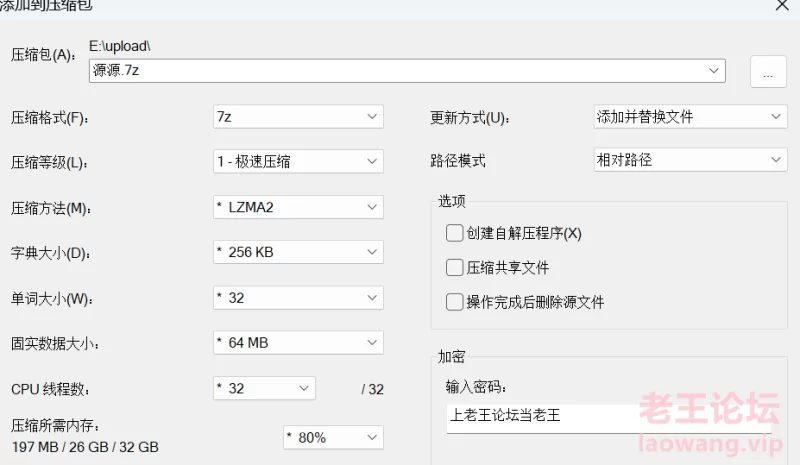Open the 压缩等级 极速压缩 dropdown

(298, 161)
